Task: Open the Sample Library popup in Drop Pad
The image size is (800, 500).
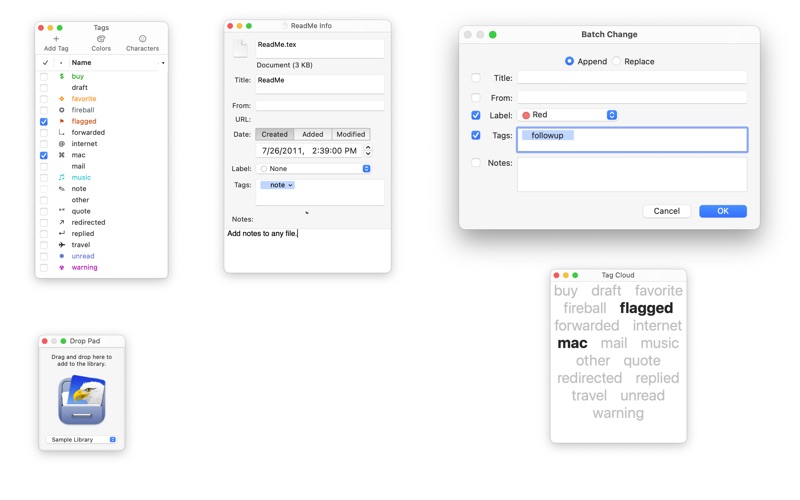Action: 82,439
